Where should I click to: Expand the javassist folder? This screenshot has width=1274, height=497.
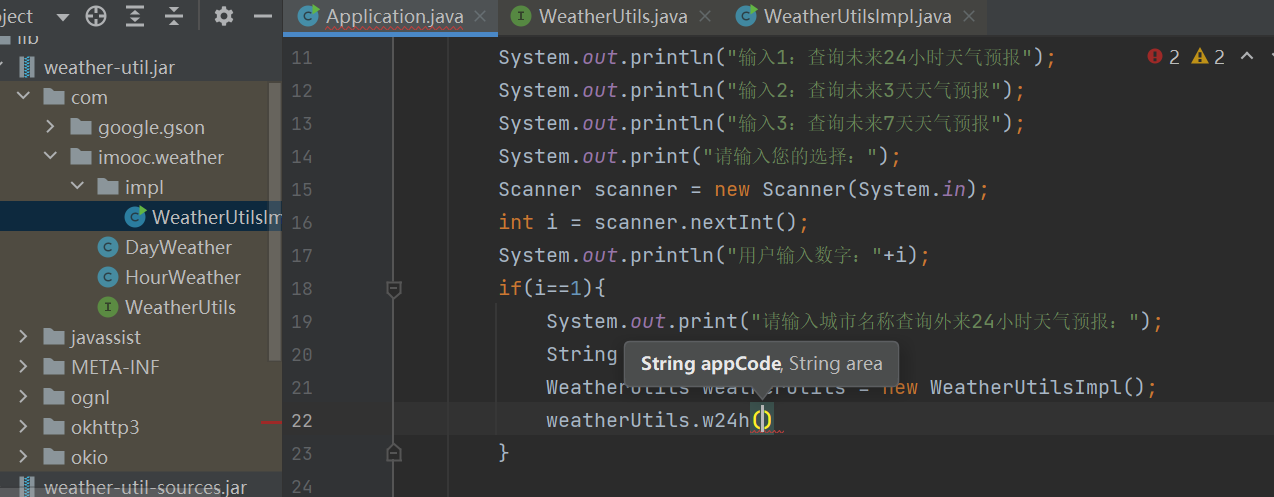click(24, 337)
